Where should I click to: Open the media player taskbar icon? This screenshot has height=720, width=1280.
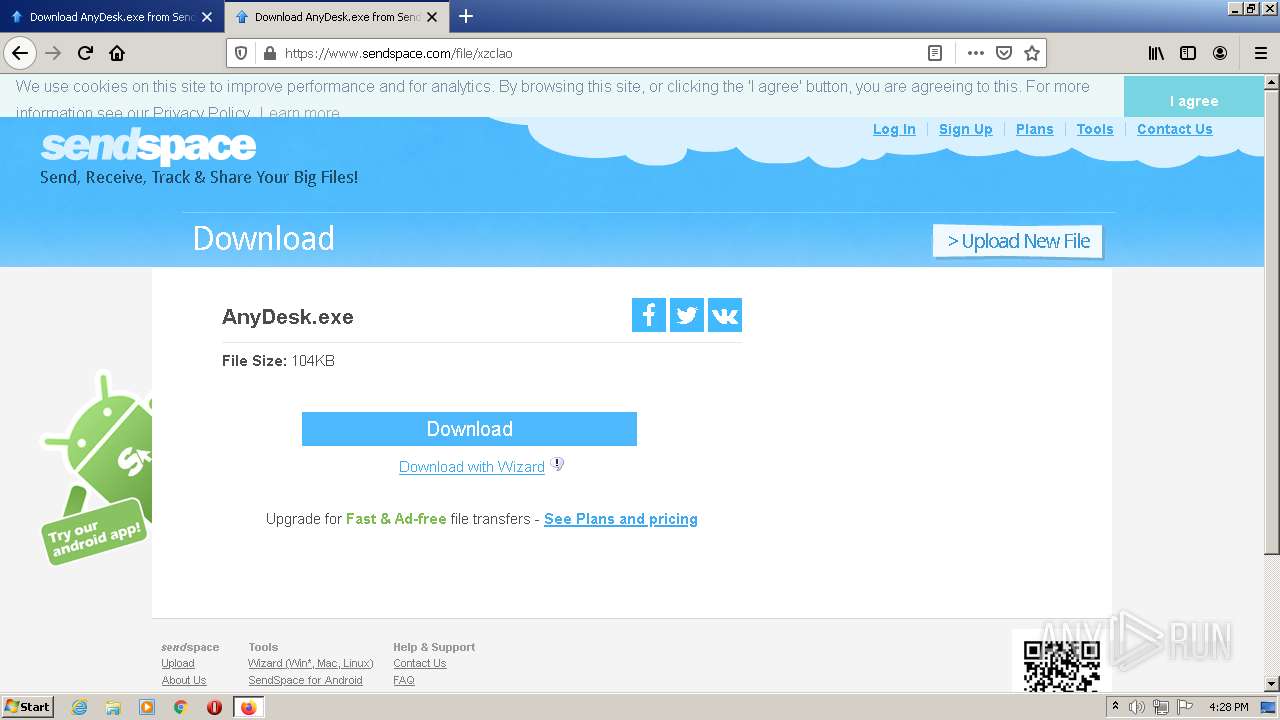147,707
